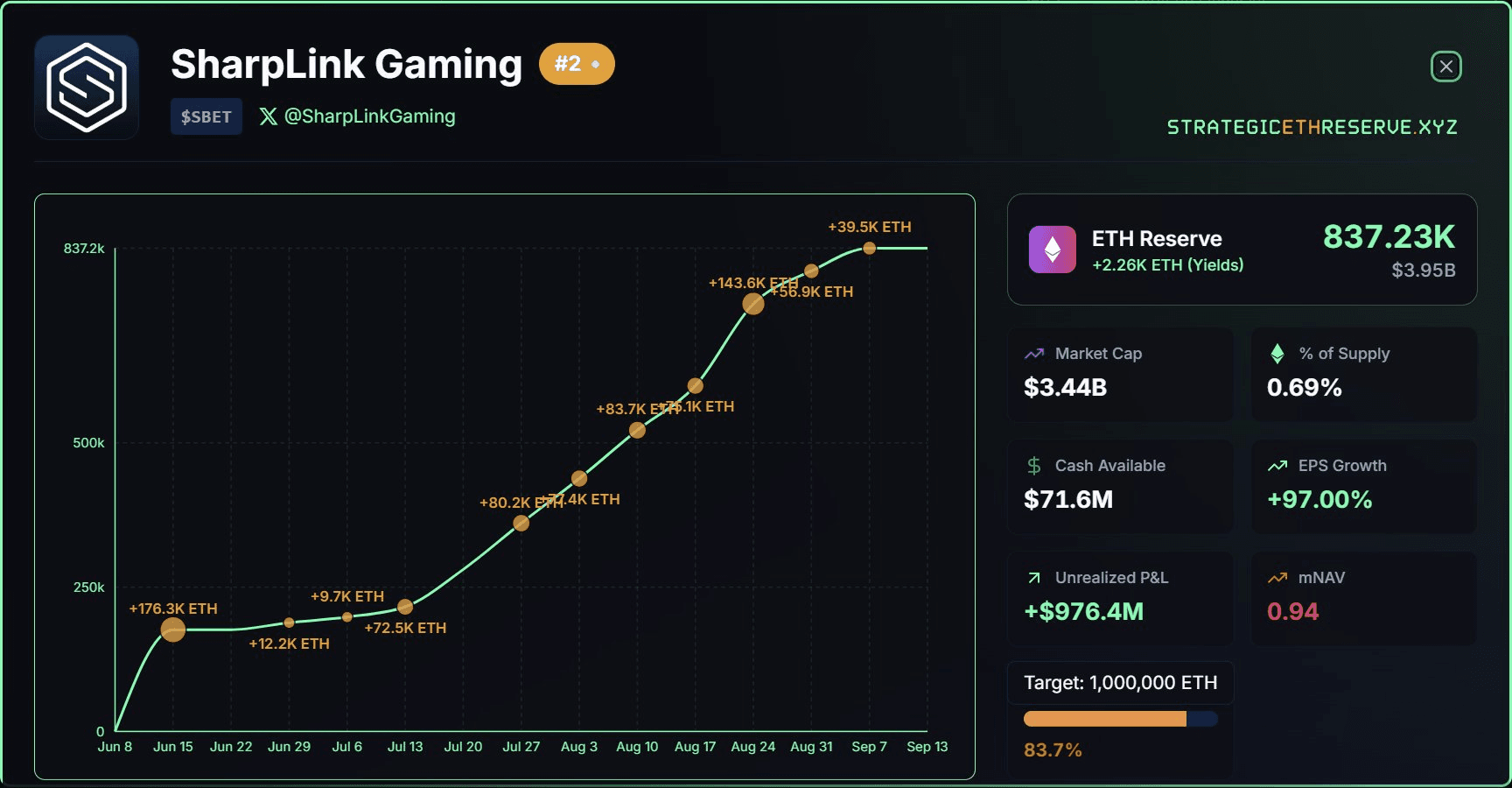
Task: Click the X logo next to @SharpLinkGaming
Action: 269,116
